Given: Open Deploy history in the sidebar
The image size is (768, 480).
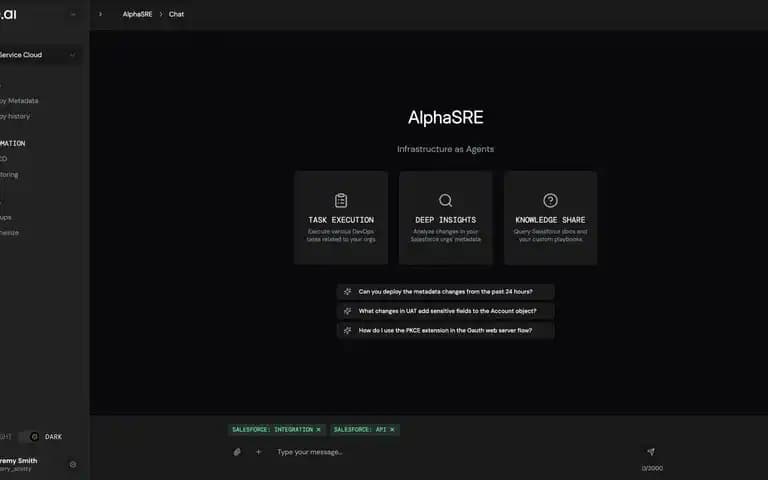Looking at the screenshot, I should [15, 116].
